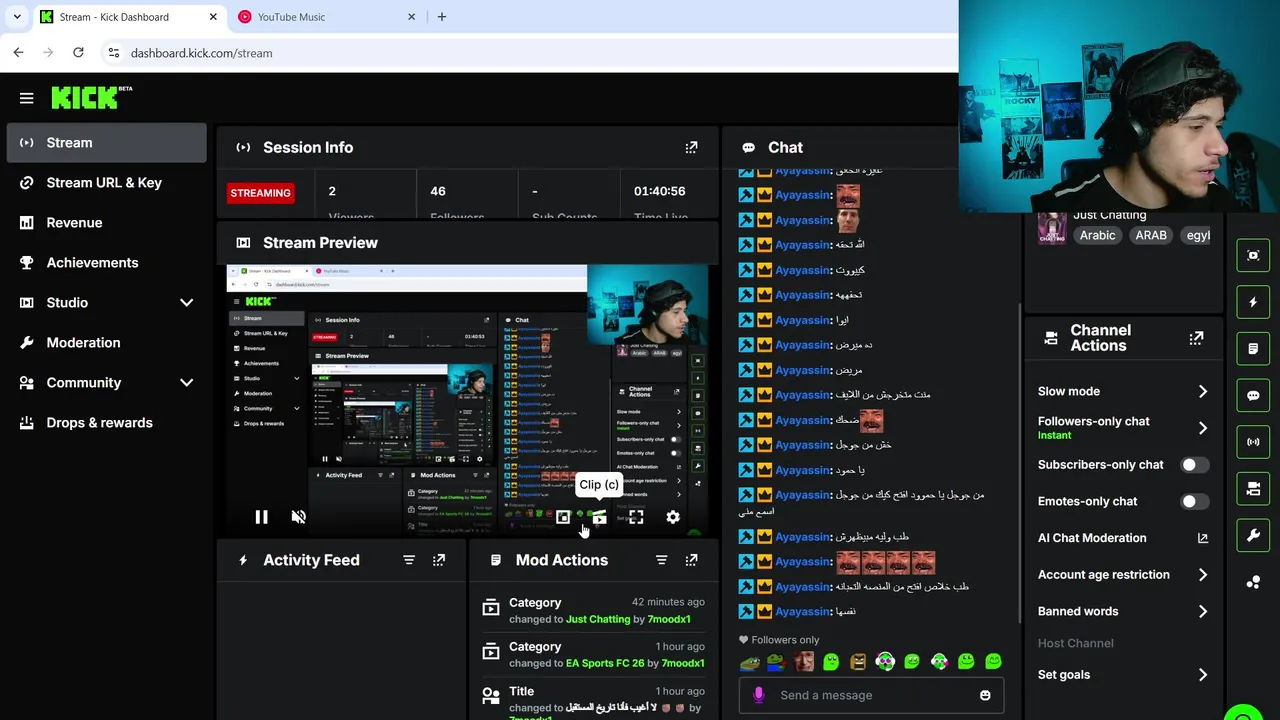Select Stream in the sidebar

click(x=107, y=142)
